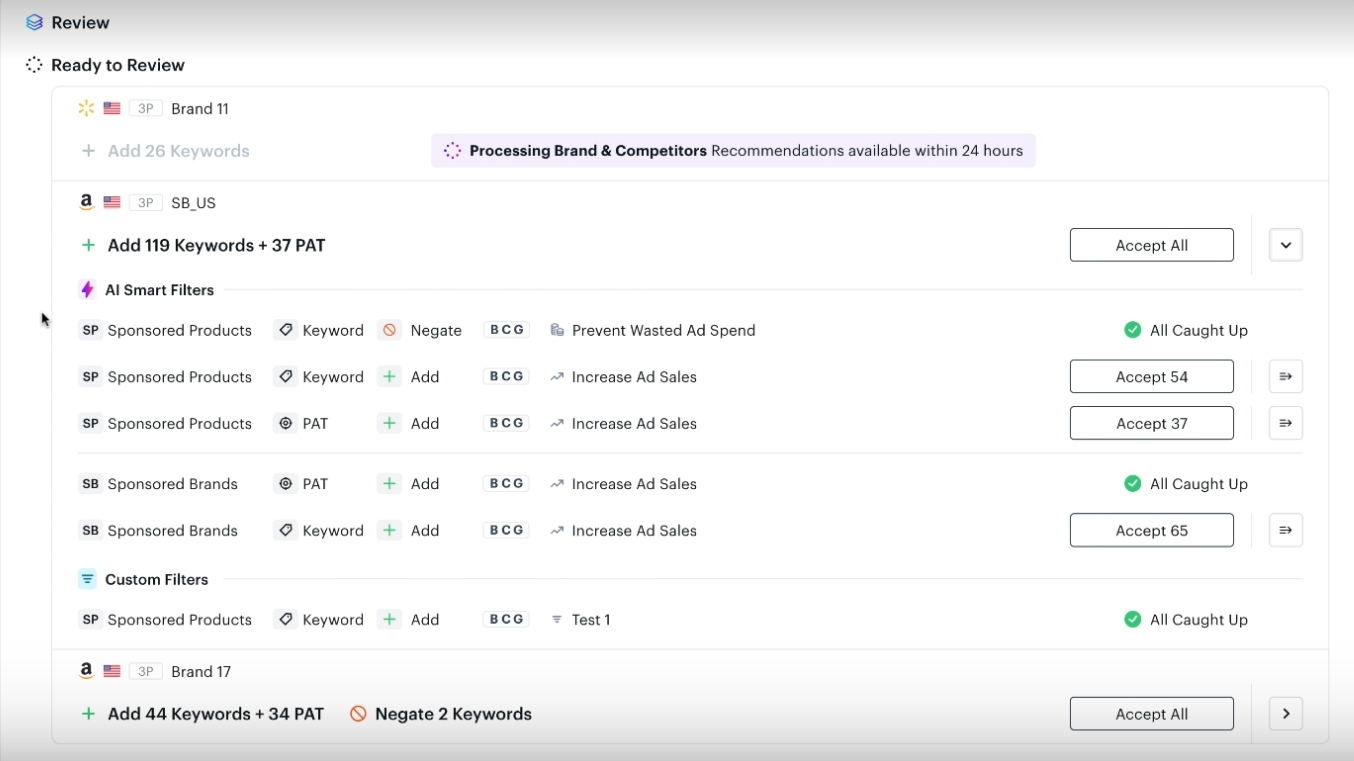Open details arrow beside Accept 37
1354x761 pixels.
click(x=1286, y=423)
